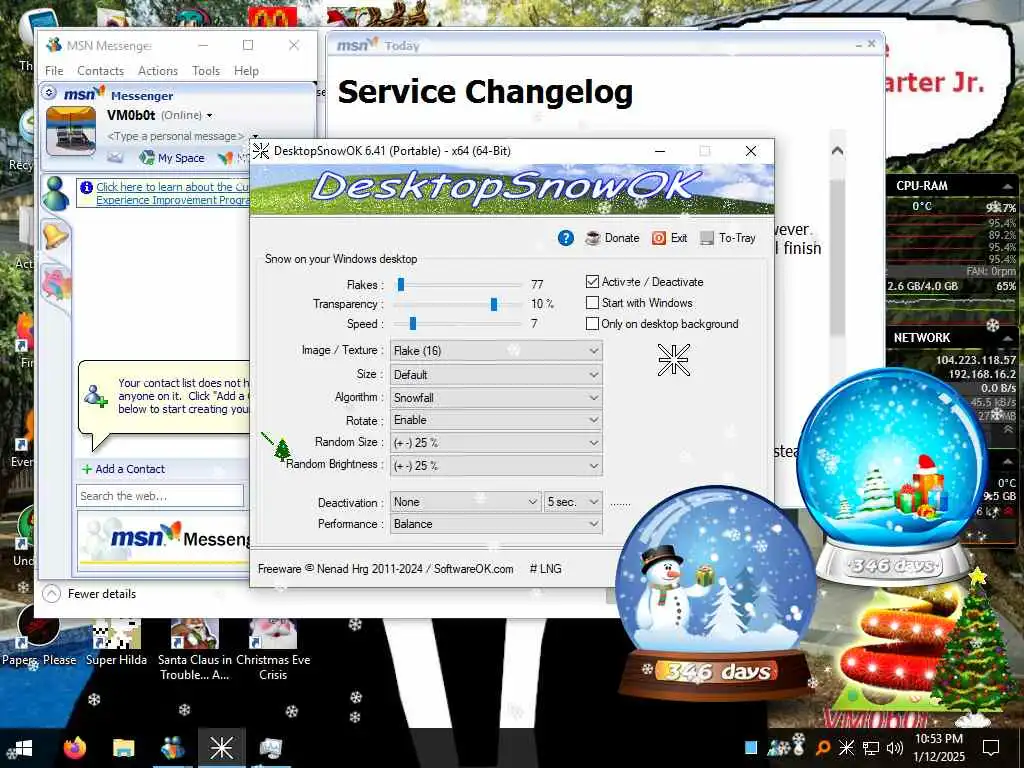Click the snowflake texture preview image
Image resolution: width=1024 pixels, height=768 pixels.
(x=673, y=360)
